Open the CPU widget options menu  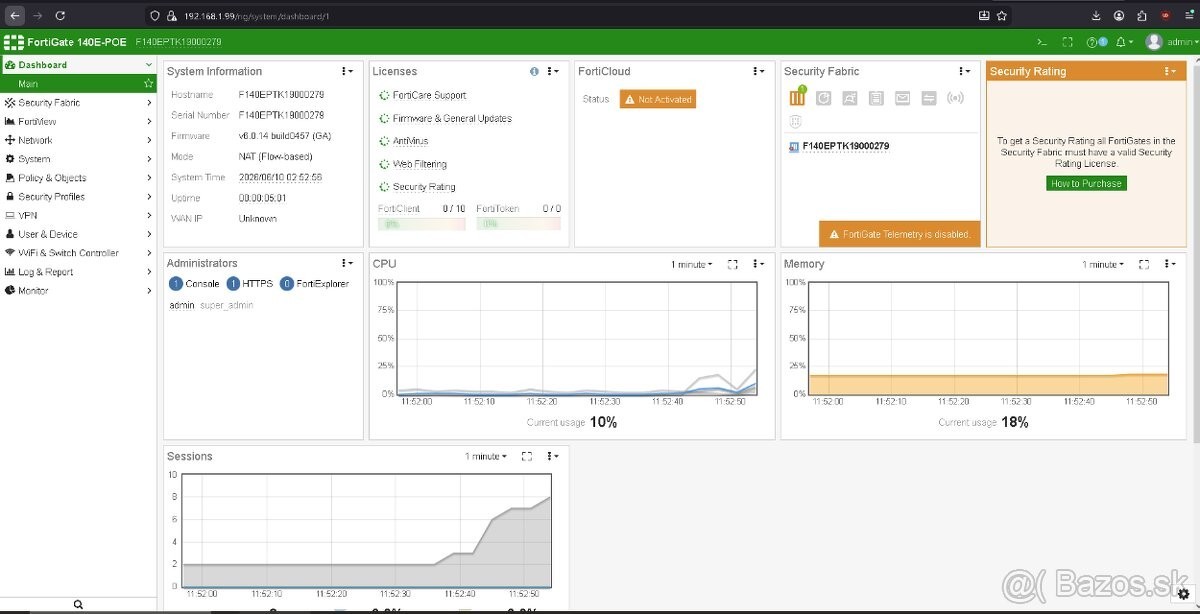coord(758,264)
